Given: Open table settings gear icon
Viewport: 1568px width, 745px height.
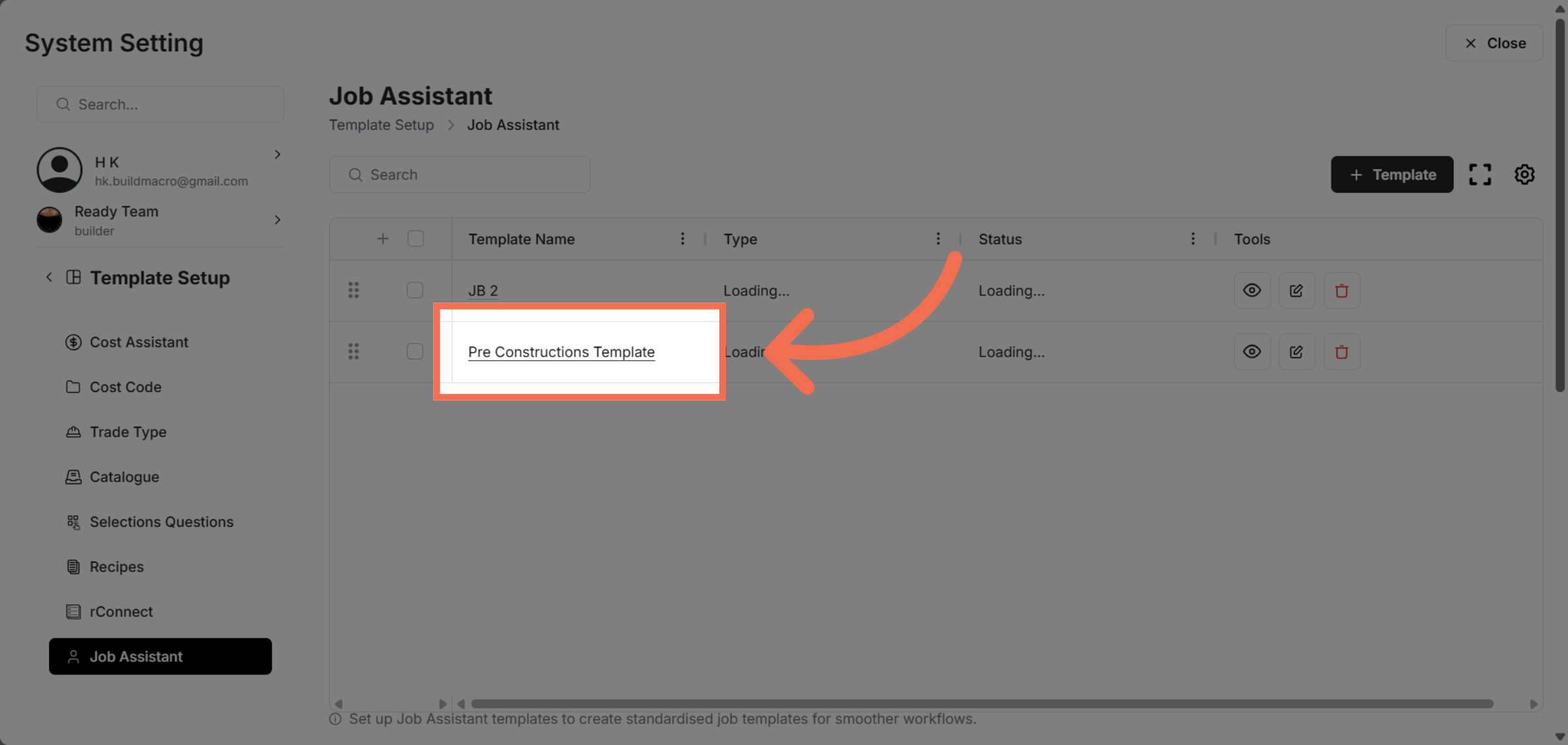Looking at the screenshot, I should coord(1524,174).
